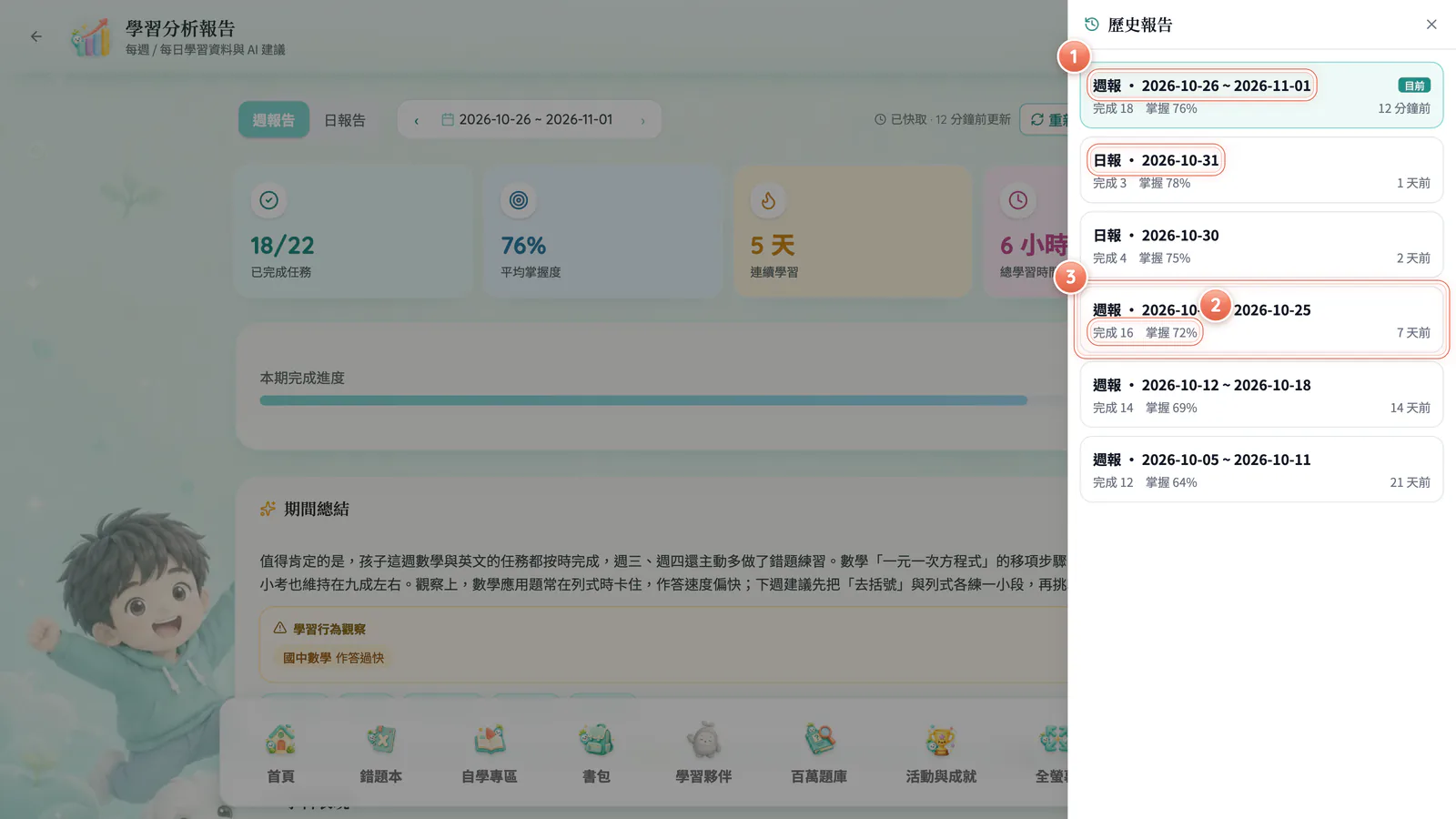Screen dimensions: 1456x819
Task: Click the 總學習時間 clock icon
Action: click(x=1017, y=200)
